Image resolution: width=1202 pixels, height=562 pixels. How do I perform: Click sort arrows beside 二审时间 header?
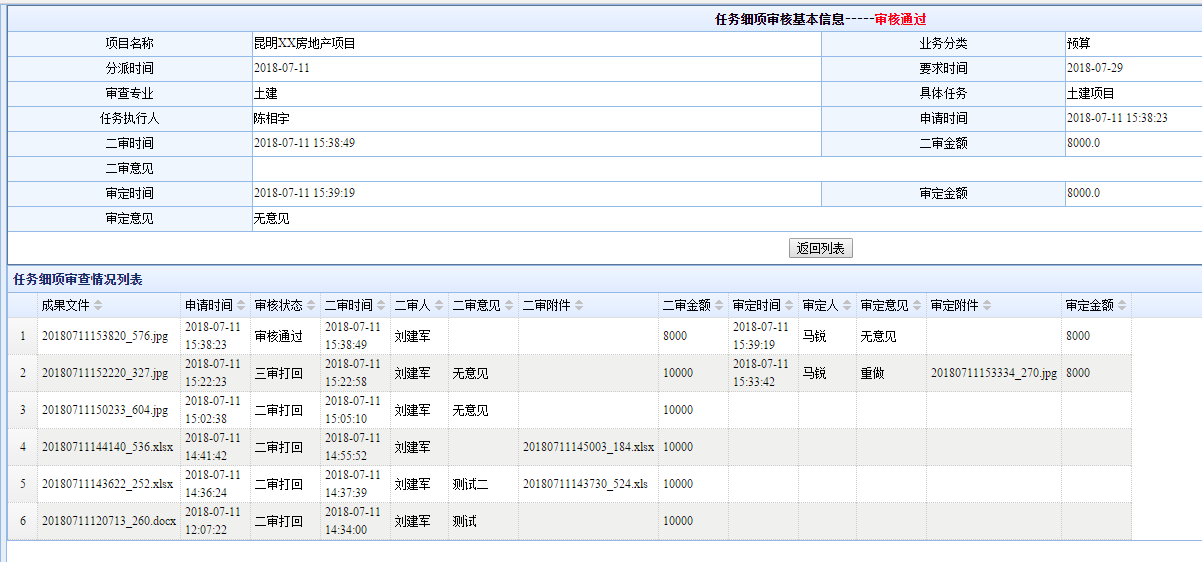click(x=380, y=306)
